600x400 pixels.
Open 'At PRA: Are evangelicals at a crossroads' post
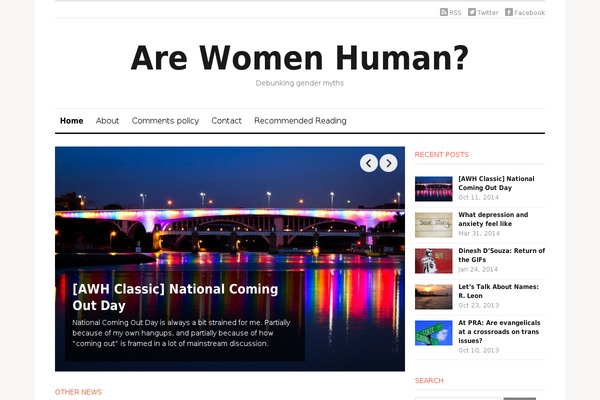pos(499,331)
